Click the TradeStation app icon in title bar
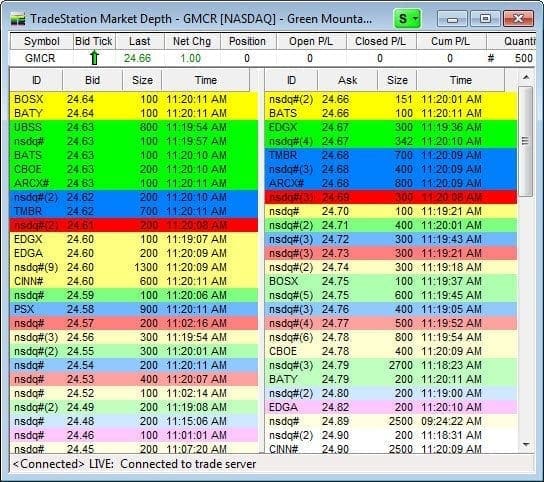544x482 pixels. point(18,19)
